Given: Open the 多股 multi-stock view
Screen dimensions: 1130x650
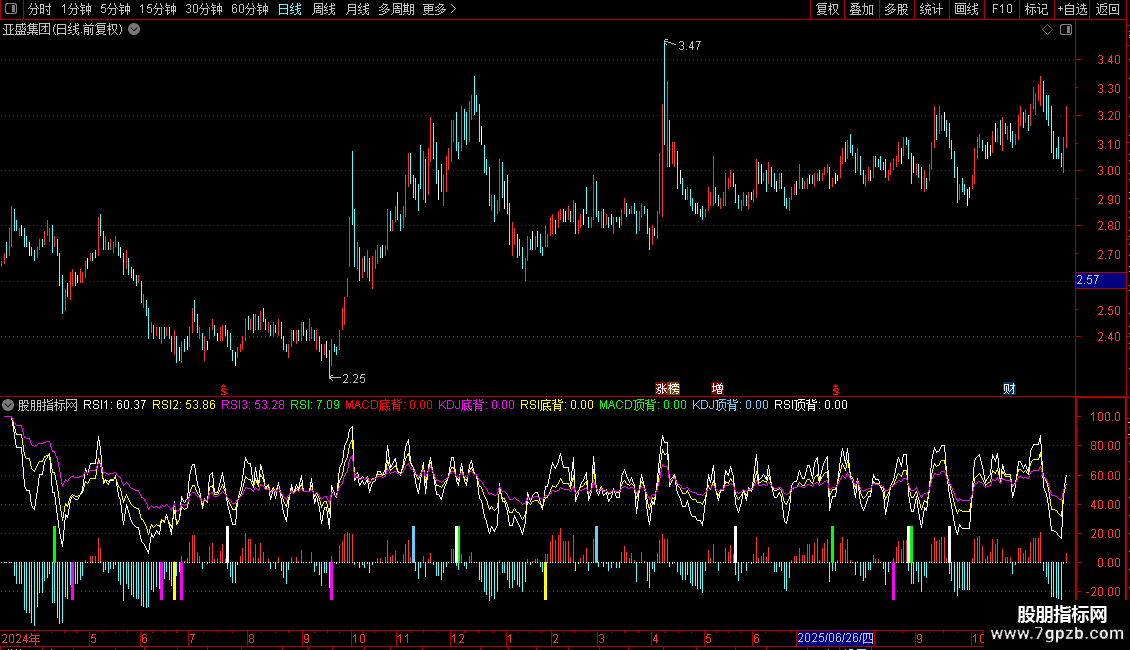Looking at the screenshot, I should 896,9.
